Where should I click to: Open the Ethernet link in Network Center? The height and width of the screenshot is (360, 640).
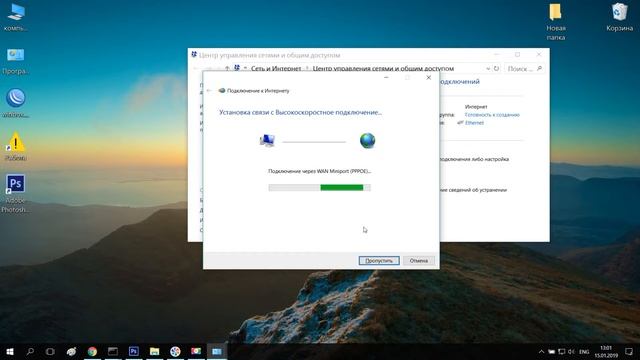pyautogui.click(x=474, y=122)
